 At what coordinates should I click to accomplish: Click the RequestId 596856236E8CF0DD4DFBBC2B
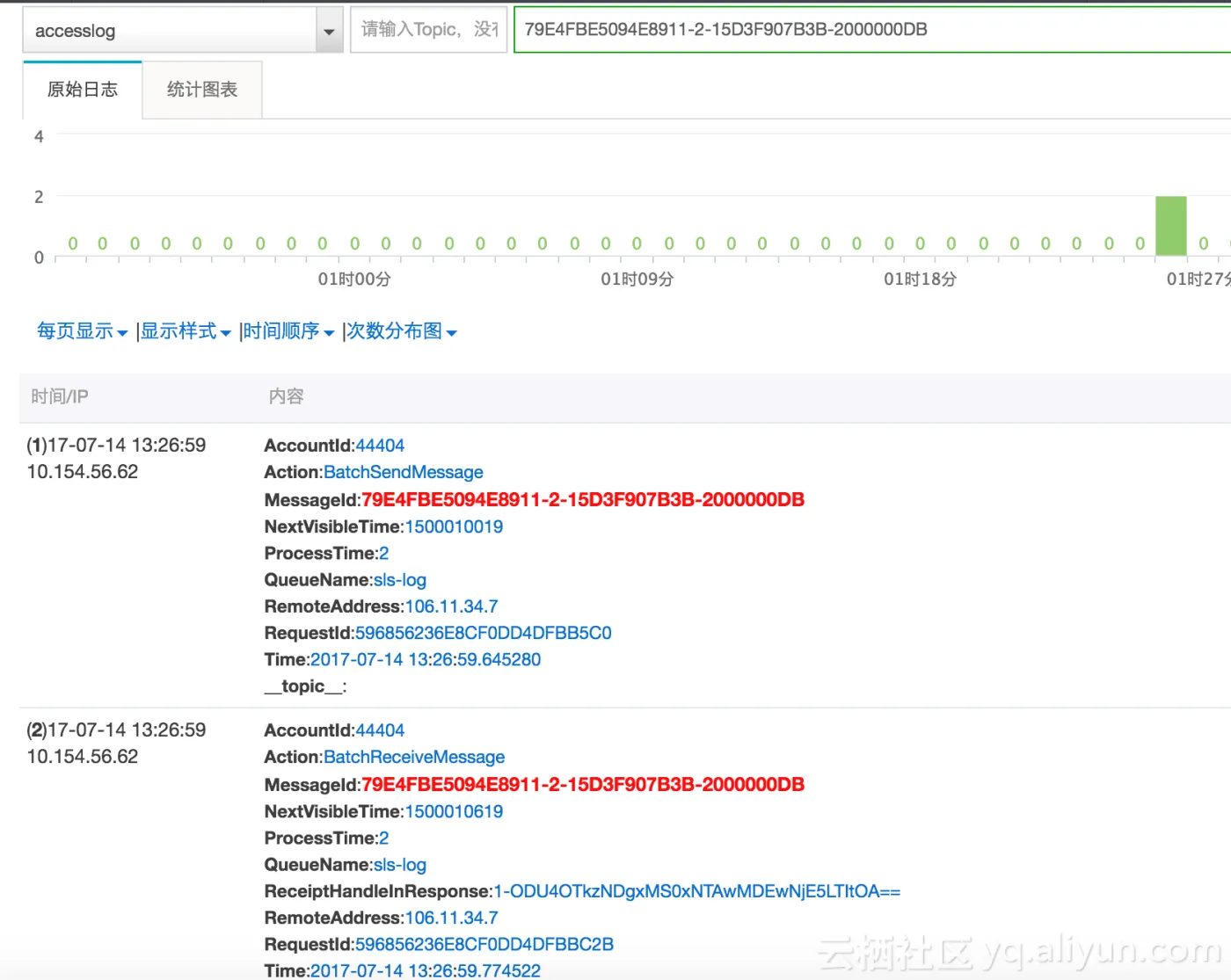click(484, 944)
